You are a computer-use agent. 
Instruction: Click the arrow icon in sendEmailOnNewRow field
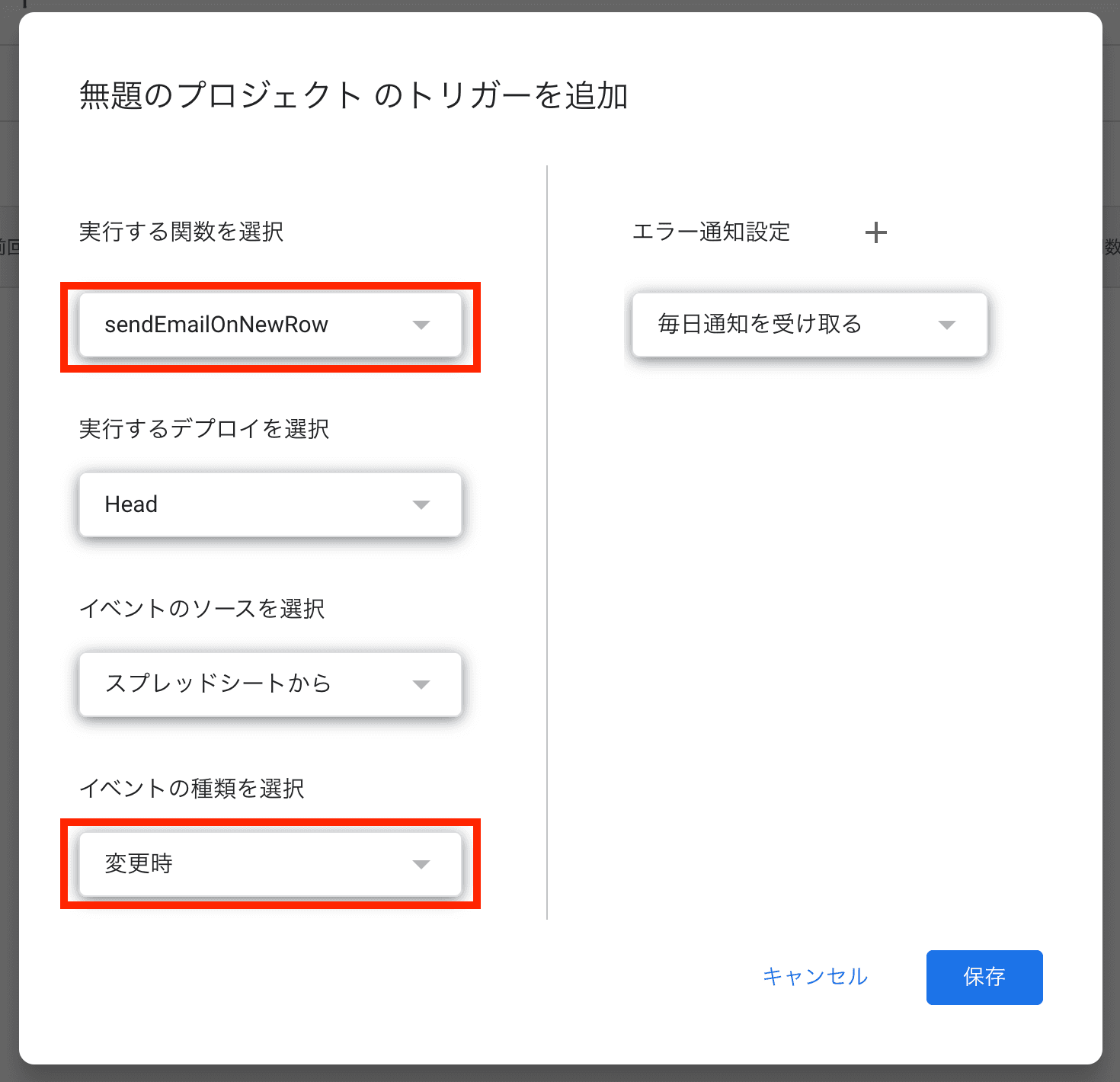(421, 325)
